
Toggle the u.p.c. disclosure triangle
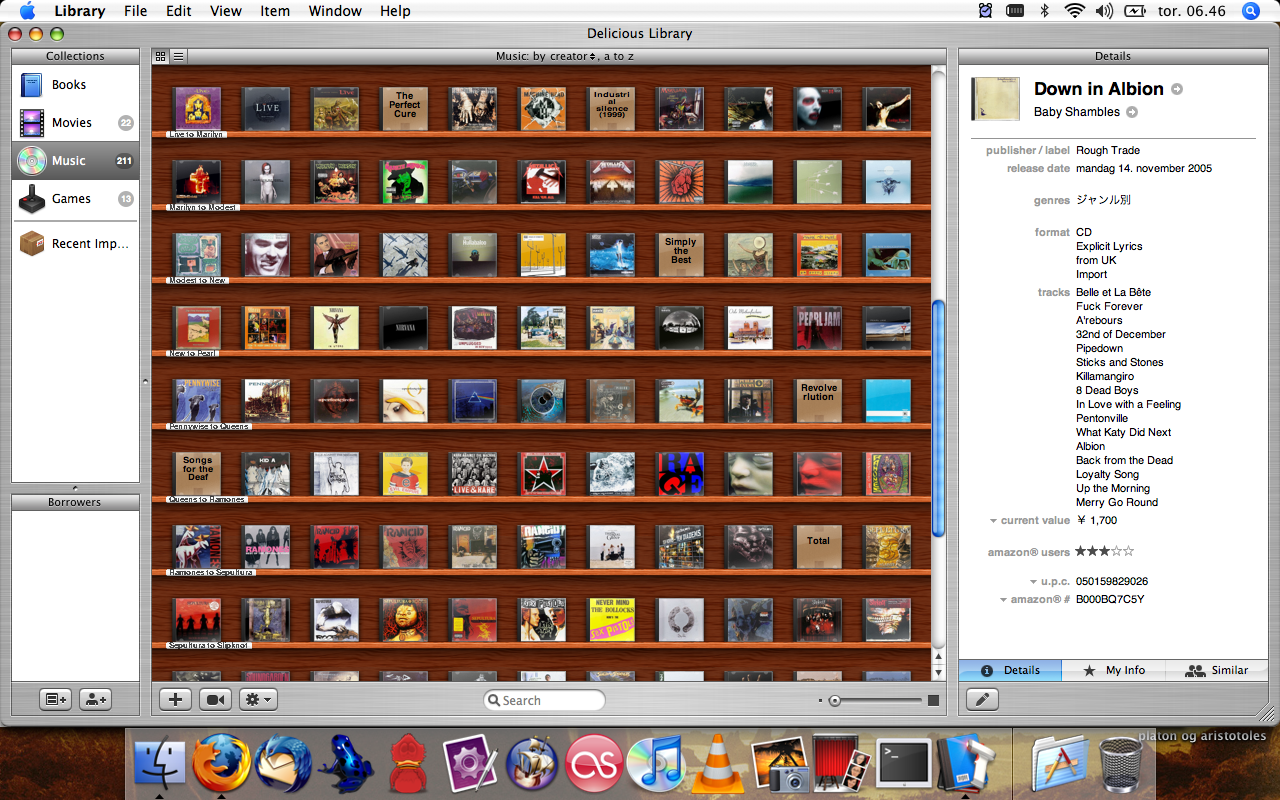[1033, 582]
